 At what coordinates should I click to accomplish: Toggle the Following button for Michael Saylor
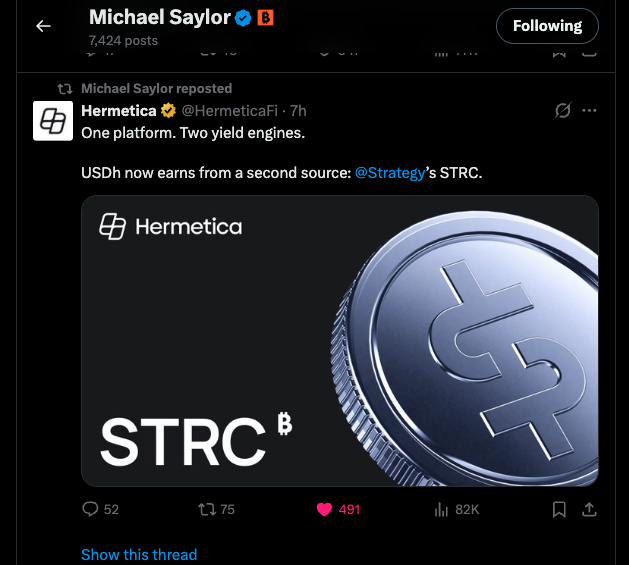coord(546,26)
